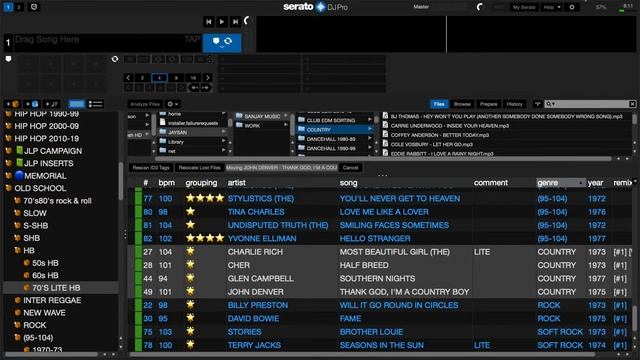Expand the COUNTRY folder arrow
Screen dimensions: 640x360
coord(369,129)
